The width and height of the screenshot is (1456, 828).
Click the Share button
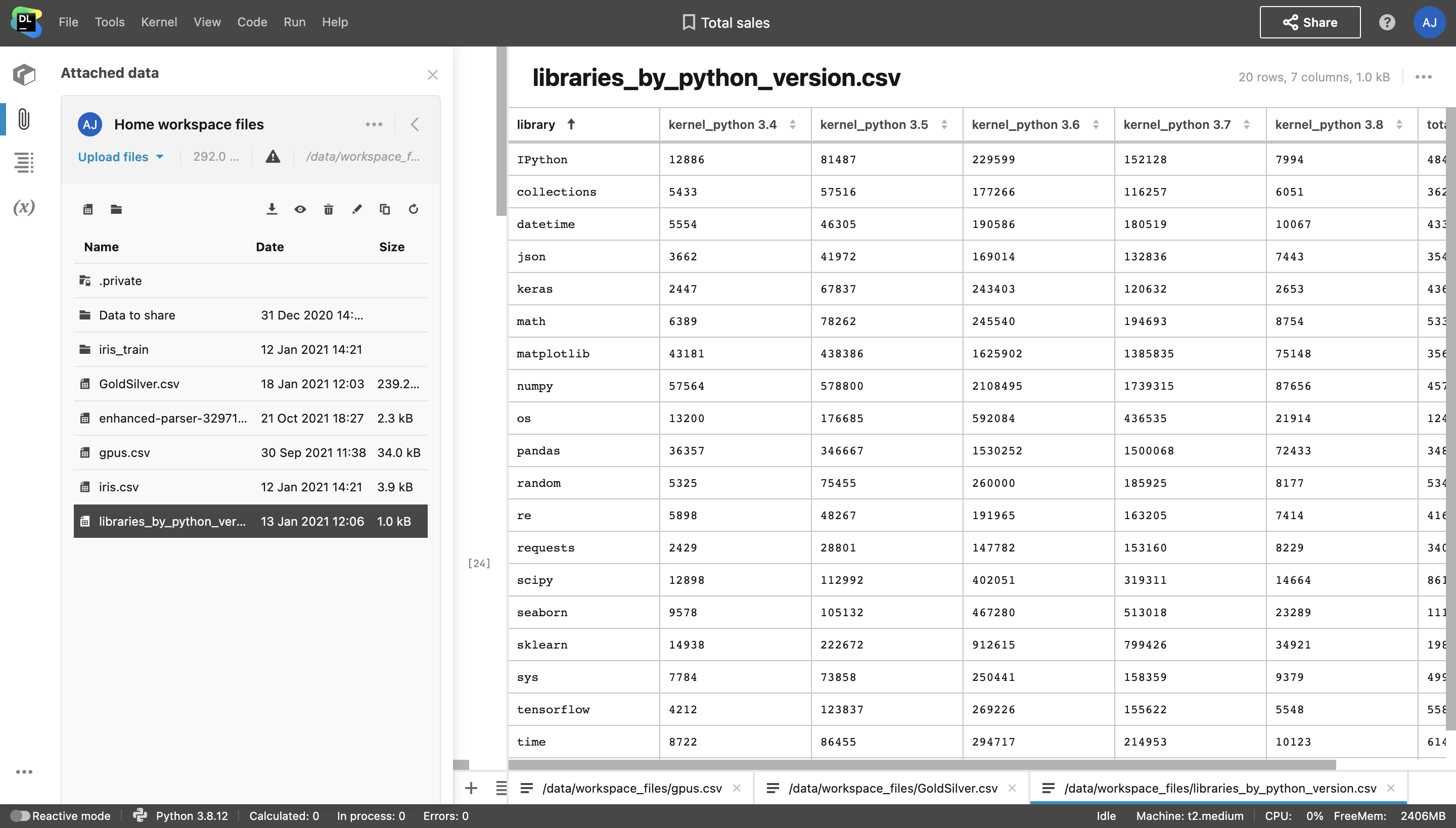tap(1310, 22)
